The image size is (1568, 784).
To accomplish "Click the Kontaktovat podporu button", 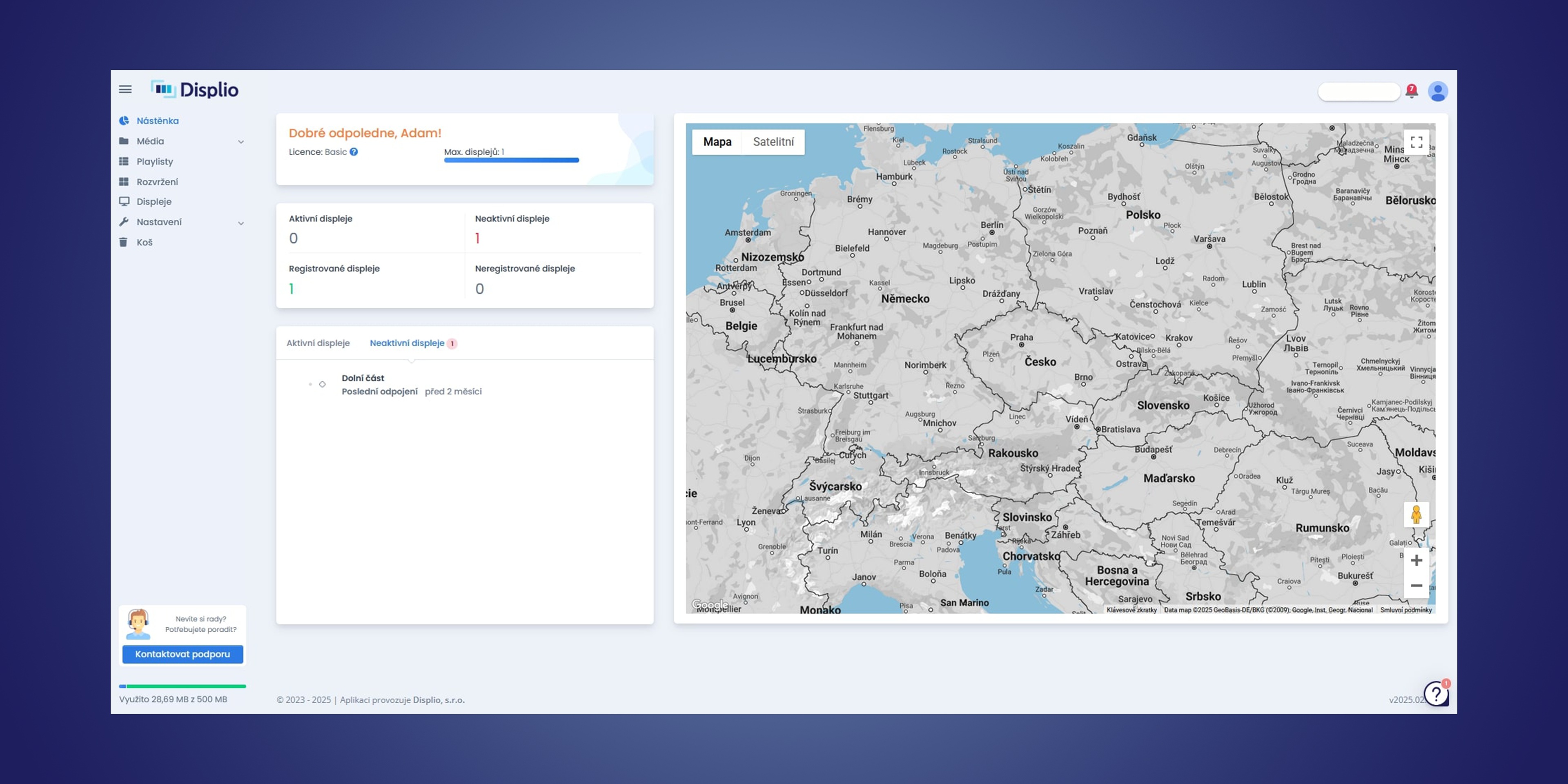I will point(183,654).
